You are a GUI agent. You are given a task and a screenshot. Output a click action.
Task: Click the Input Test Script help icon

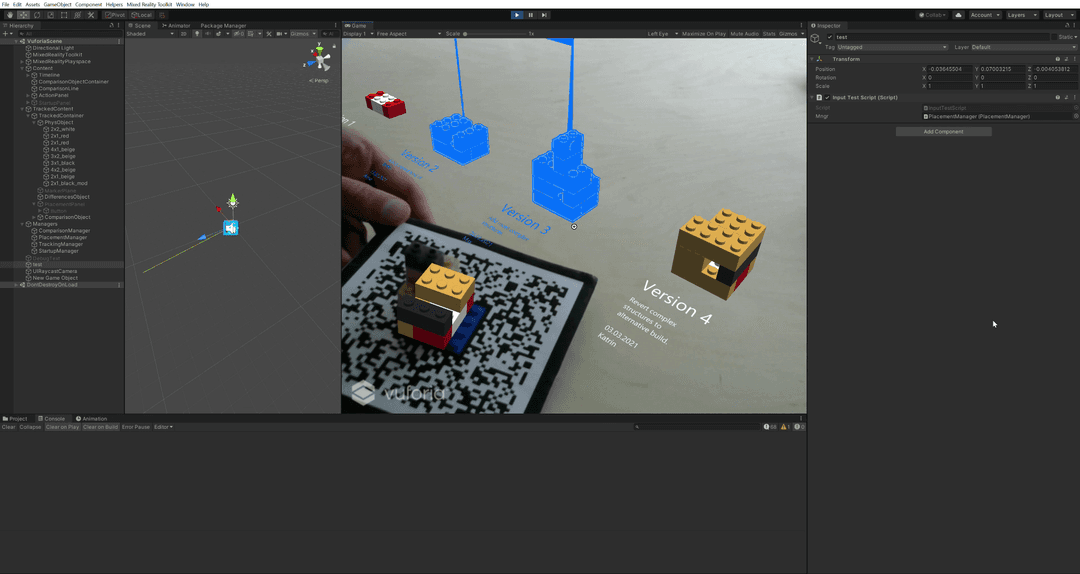(x=1057, y=97)
